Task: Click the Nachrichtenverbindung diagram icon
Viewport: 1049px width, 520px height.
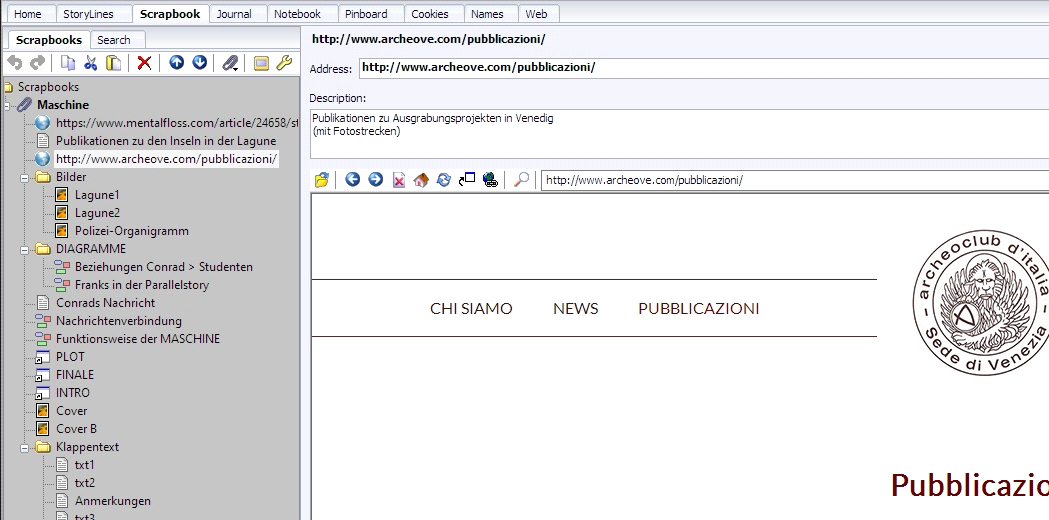Action: (x=43, y=321)
